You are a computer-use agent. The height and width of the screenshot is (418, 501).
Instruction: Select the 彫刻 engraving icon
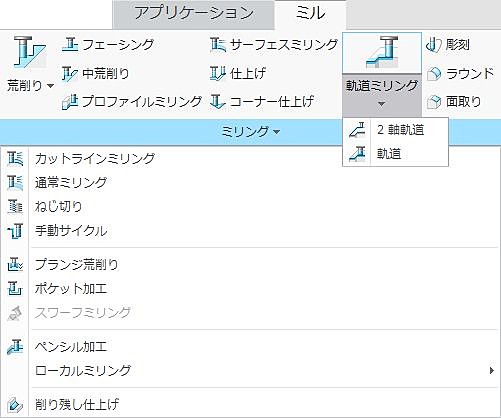point(434,45)
